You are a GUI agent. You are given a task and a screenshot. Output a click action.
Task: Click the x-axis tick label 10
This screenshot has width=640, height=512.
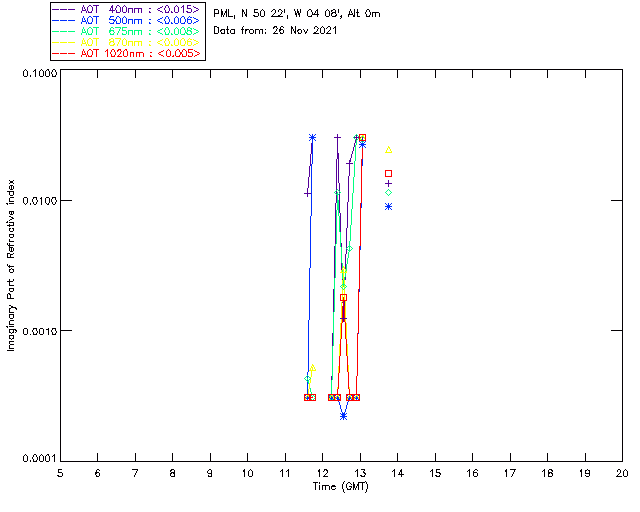pos(248,473)
